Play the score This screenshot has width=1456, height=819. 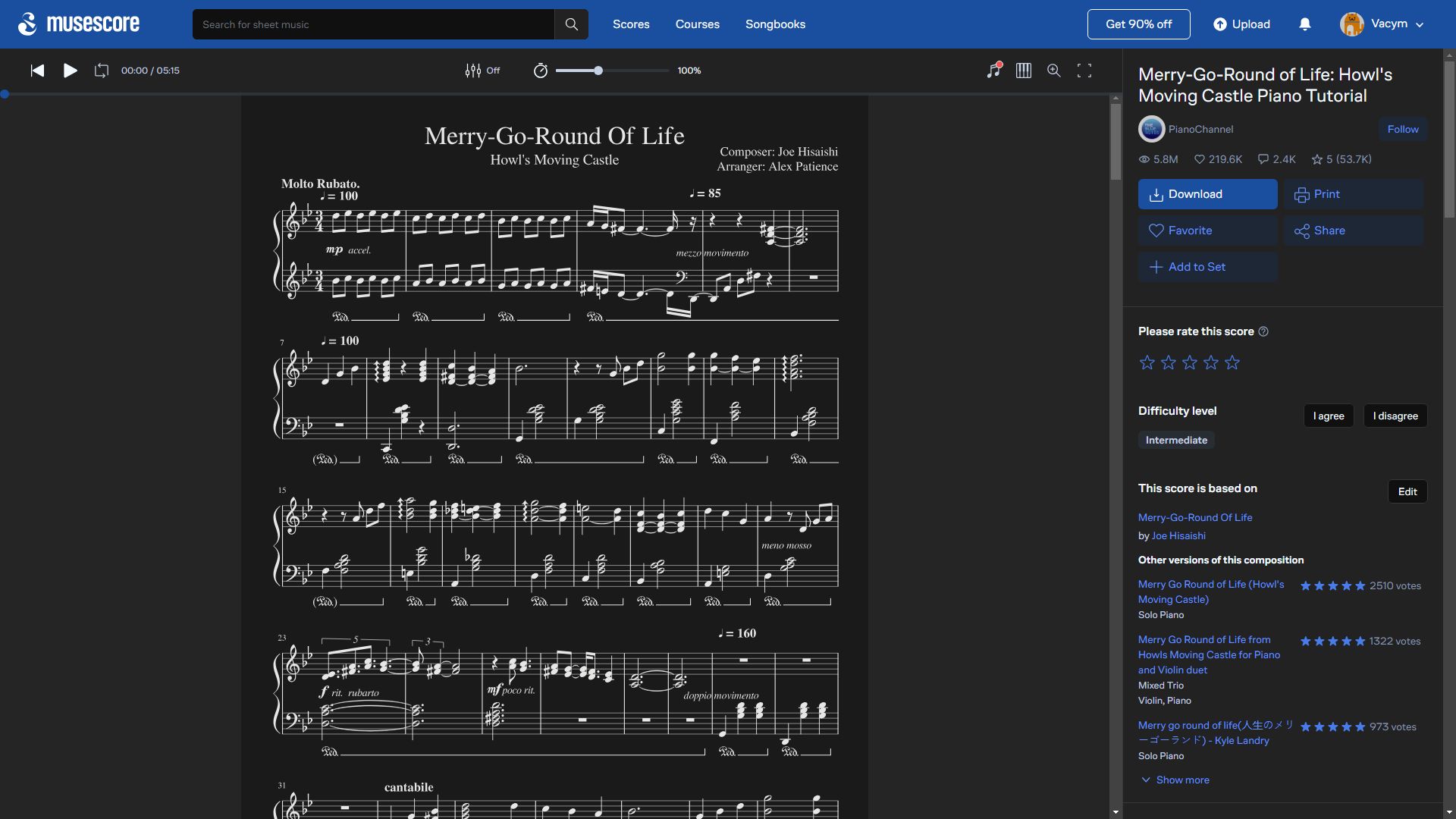tap(71, 71)
